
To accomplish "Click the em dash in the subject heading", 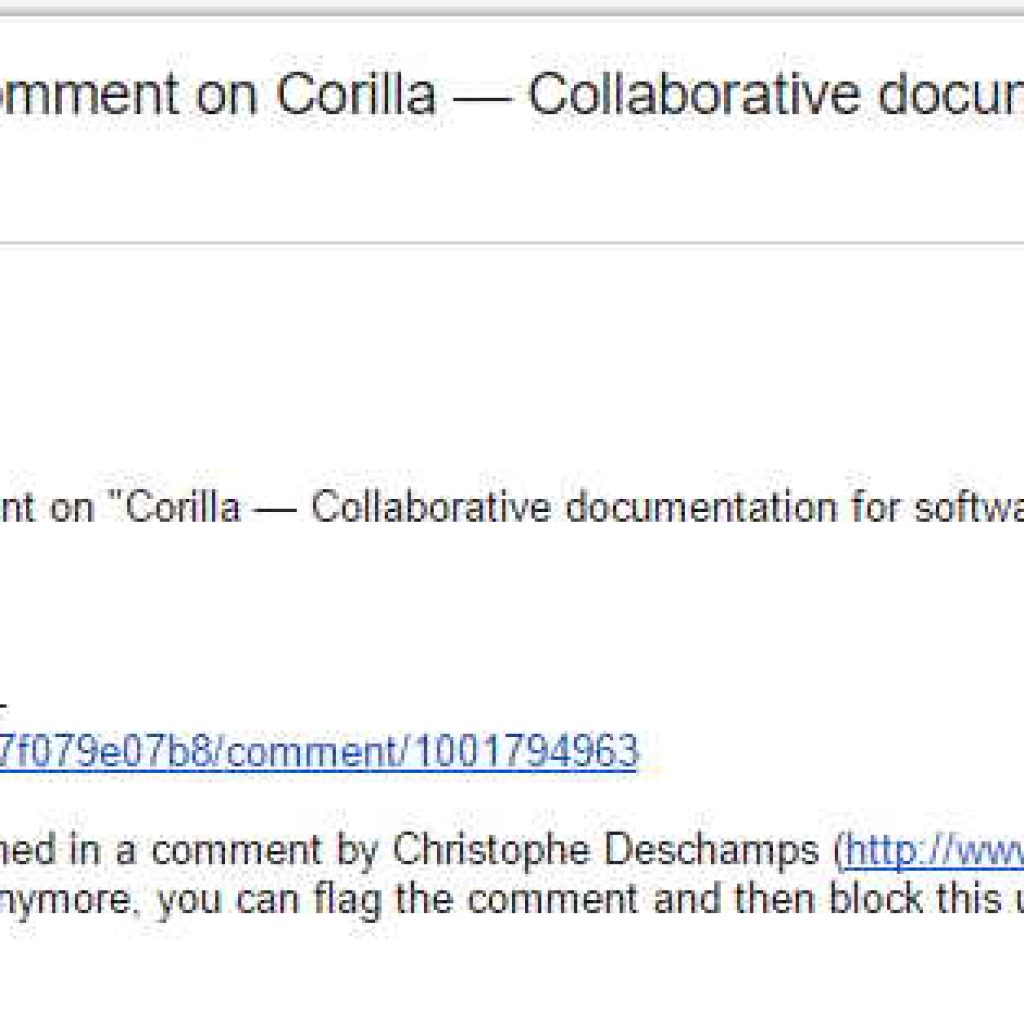I will (x=482, y=98).
